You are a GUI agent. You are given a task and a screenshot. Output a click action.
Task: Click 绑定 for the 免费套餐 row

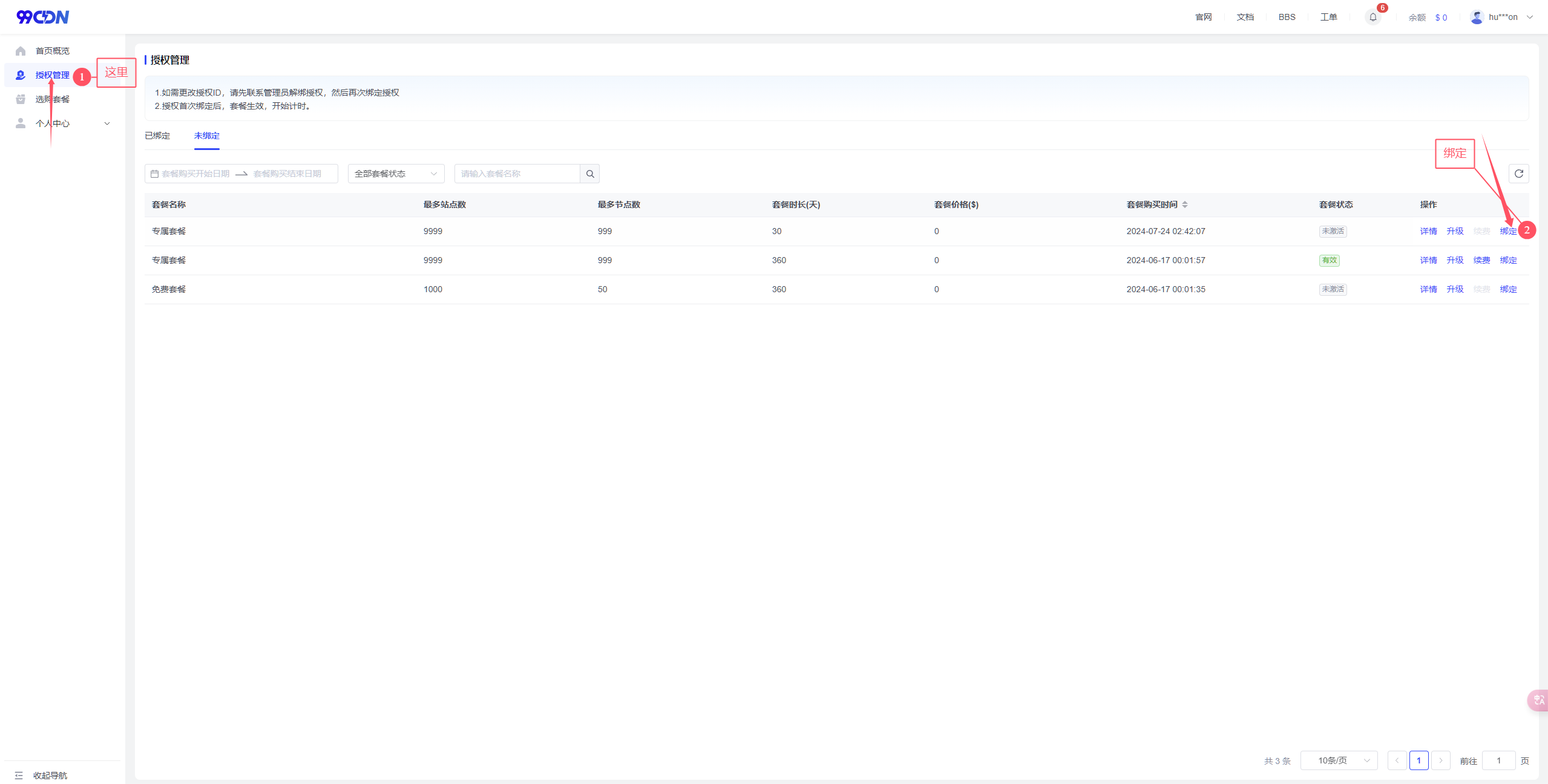(x=1508, y=289)
